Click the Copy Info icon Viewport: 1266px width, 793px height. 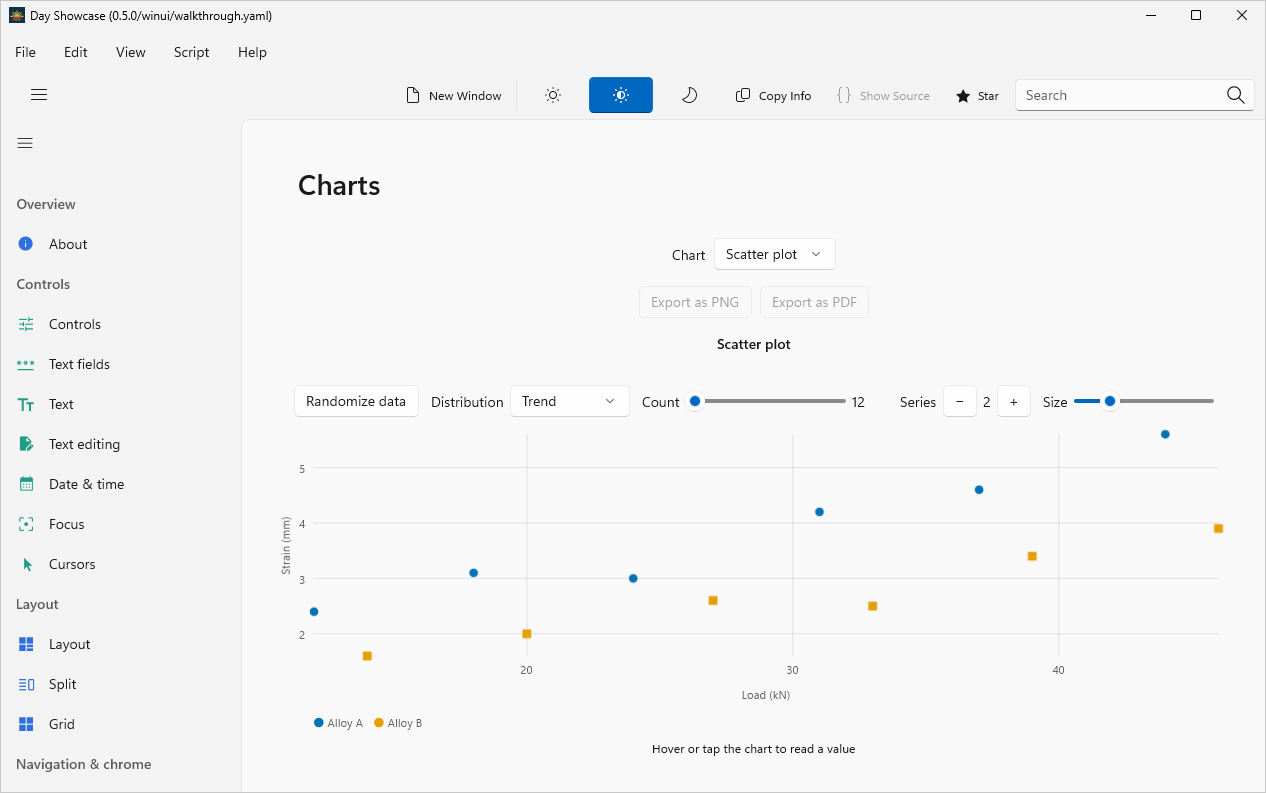[743, 95]
